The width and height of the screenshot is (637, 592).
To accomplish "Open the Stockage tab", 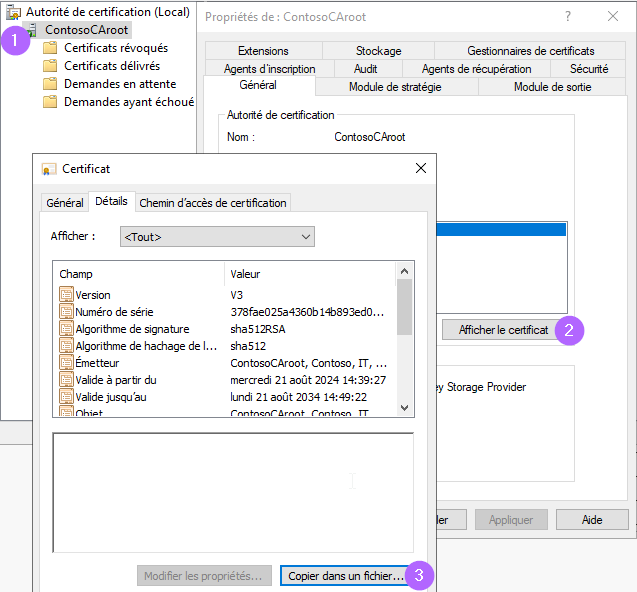I will tap(378, 51).
